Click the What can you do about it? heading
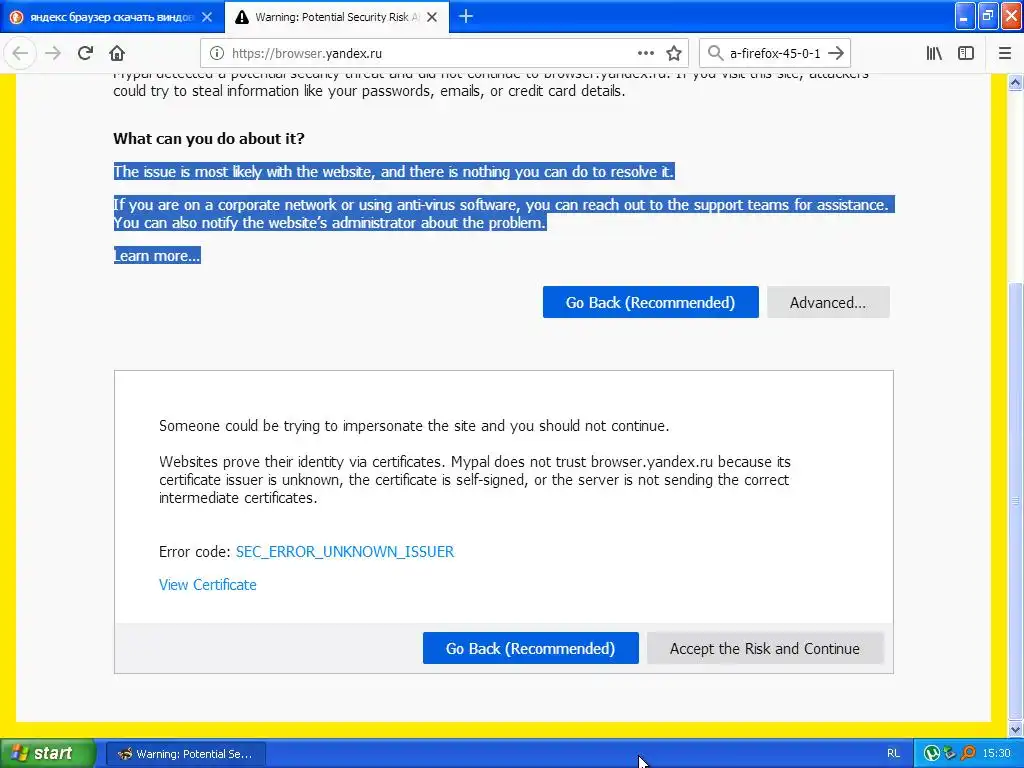Viewport: 1024px width, 768px height. 209,138
